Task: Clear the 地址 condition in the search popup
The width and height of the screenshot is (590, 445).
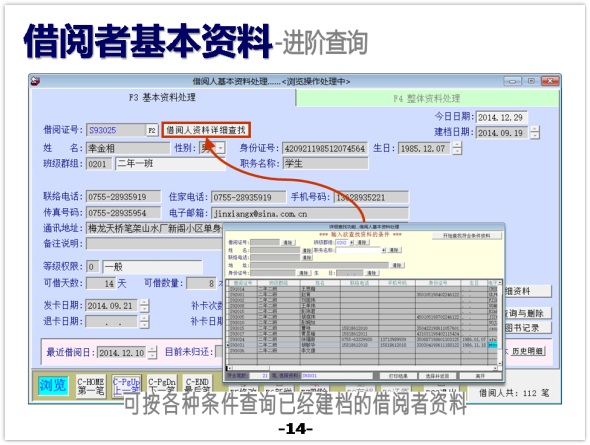Action: click(397, 265)
